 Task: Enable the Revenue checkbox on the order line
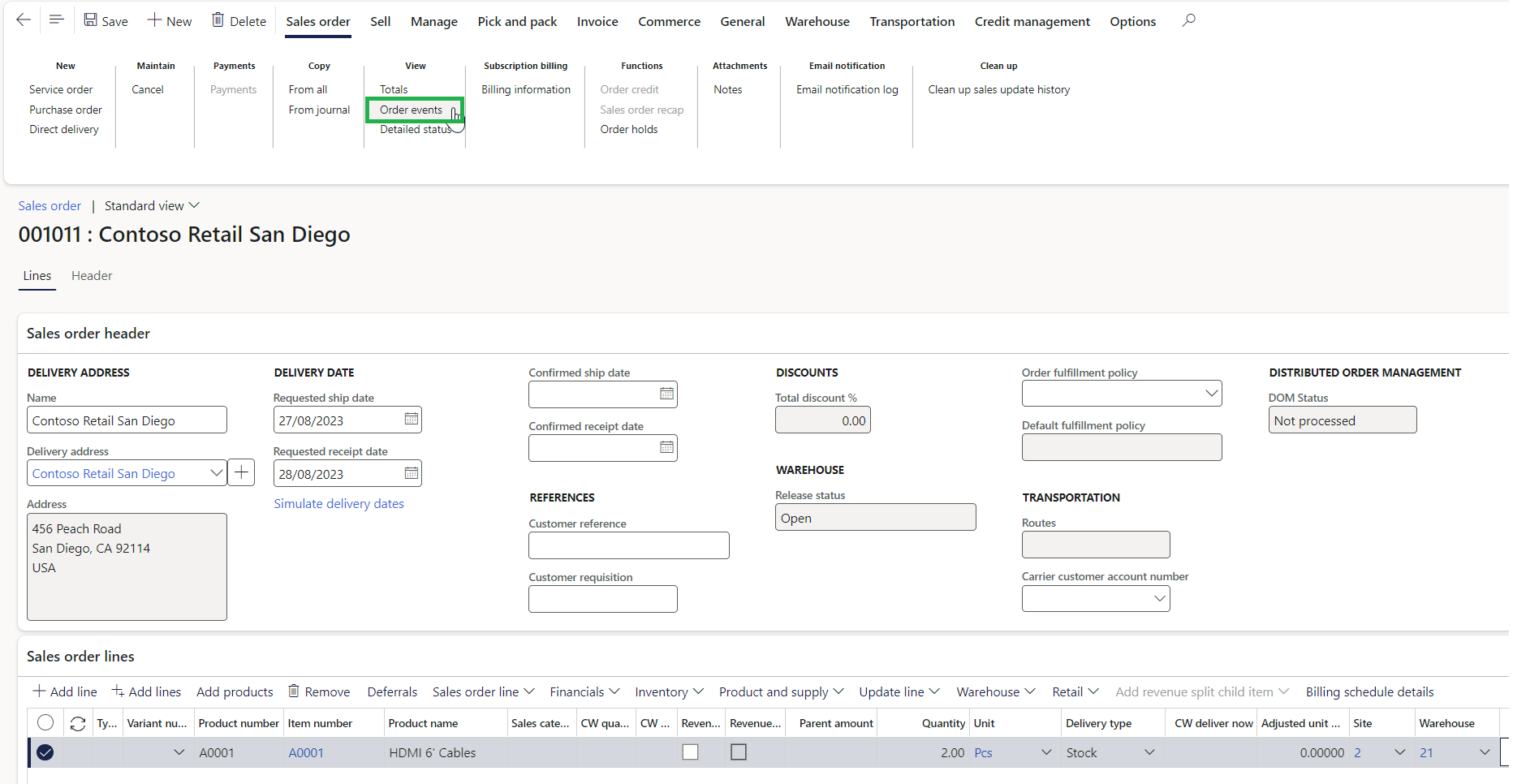click(x=691, y=752)
